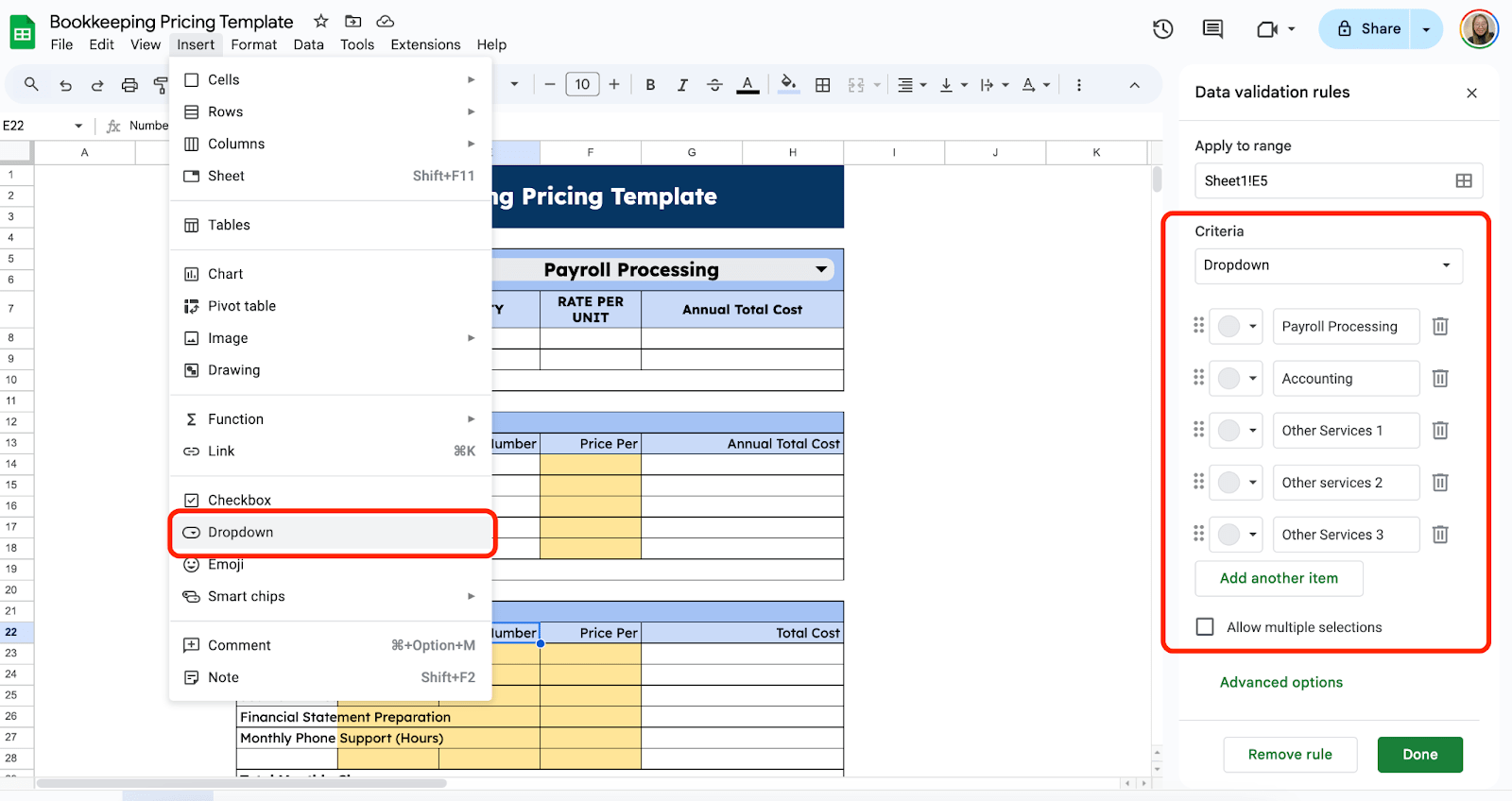Click the select data range grid icon
1512x801 pixels.
1464,180
